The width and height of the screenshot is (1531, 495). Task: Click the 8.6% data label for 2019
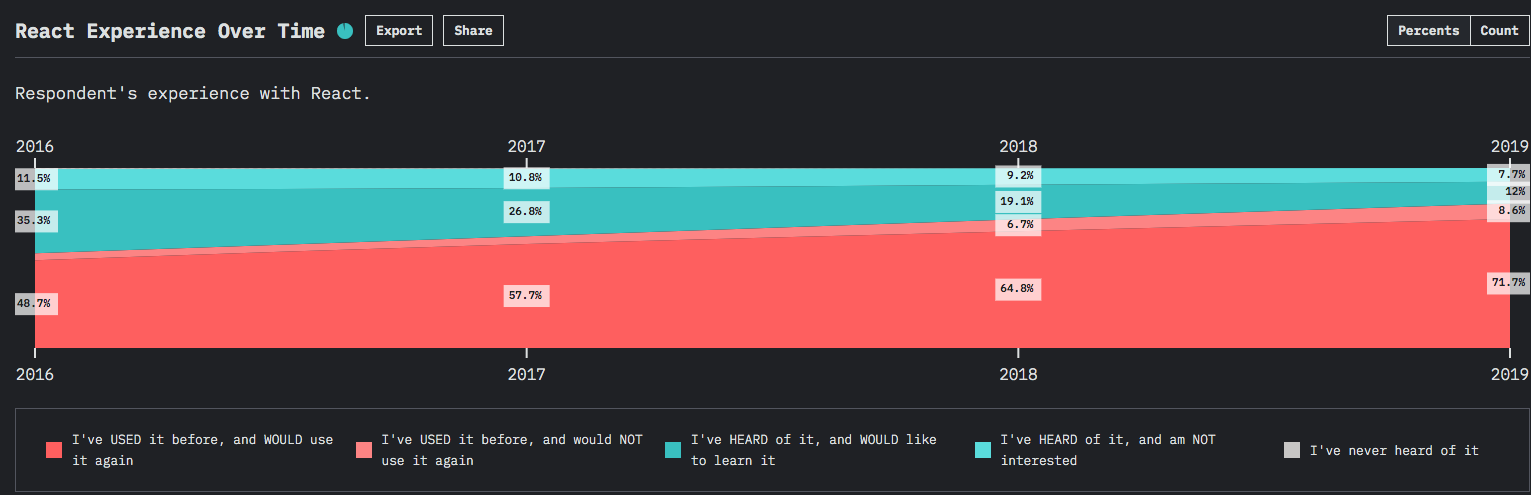tap(1509, 211)
